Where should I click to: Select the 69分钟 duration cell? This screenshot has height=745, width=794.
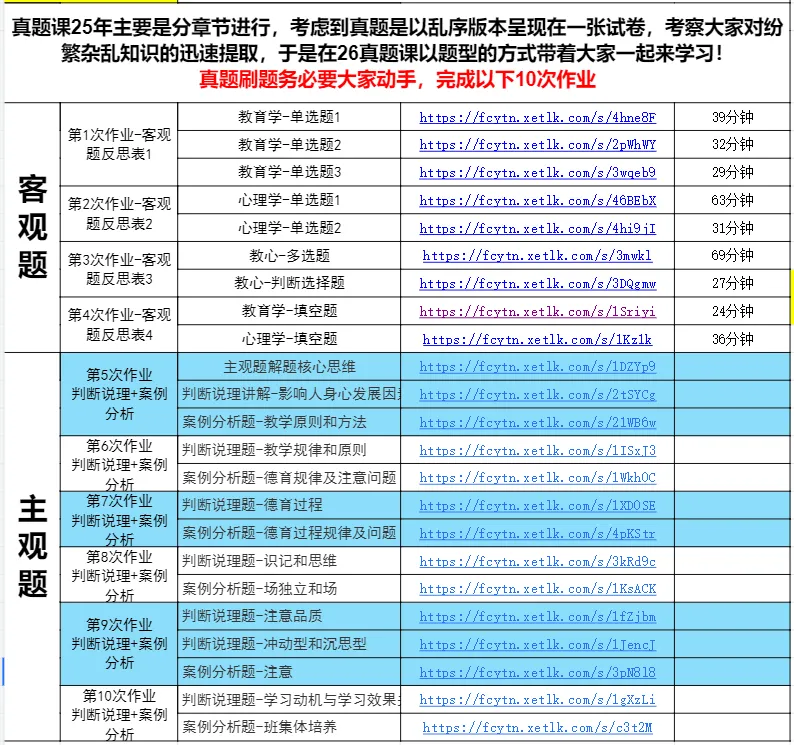(732, 255)
